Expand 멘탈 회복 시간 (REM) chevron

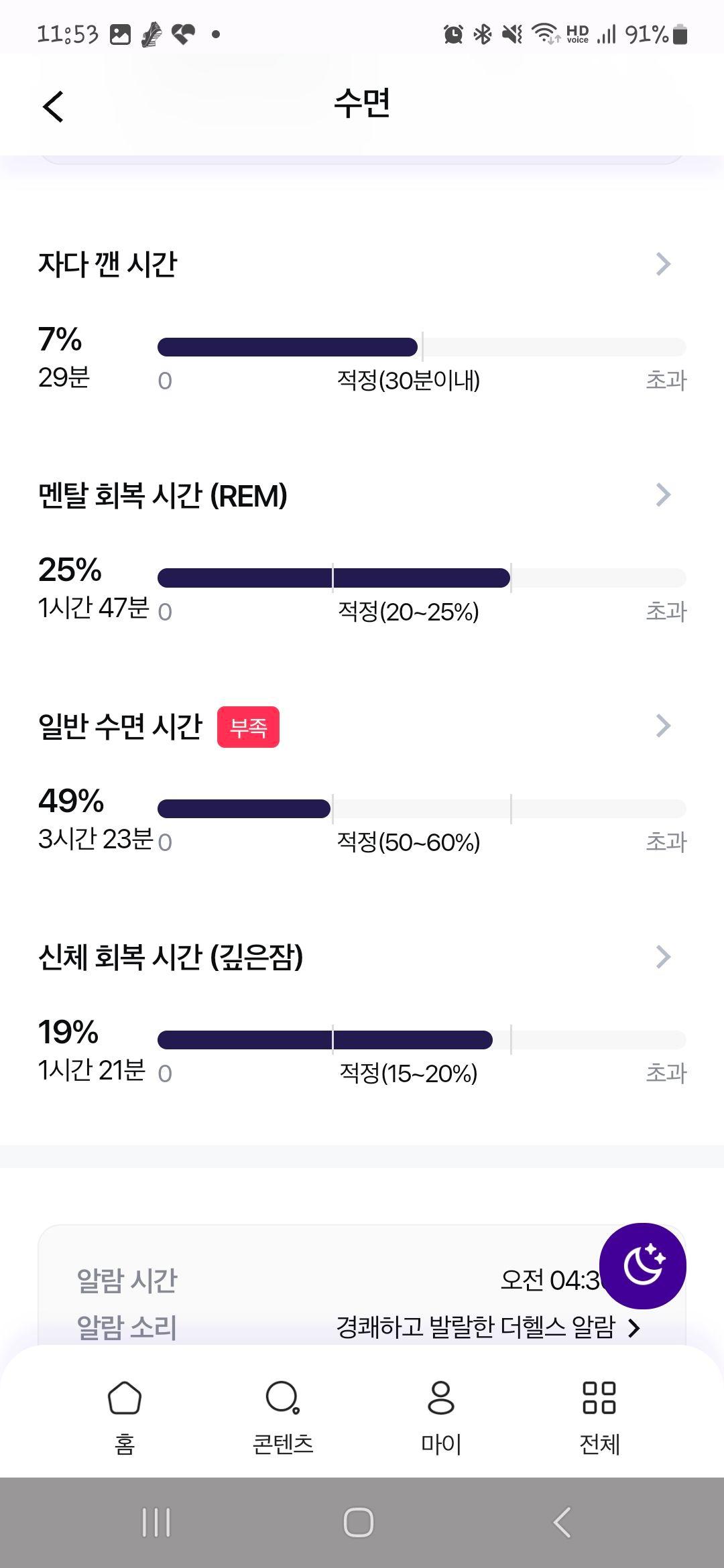(x=663, y=495)
